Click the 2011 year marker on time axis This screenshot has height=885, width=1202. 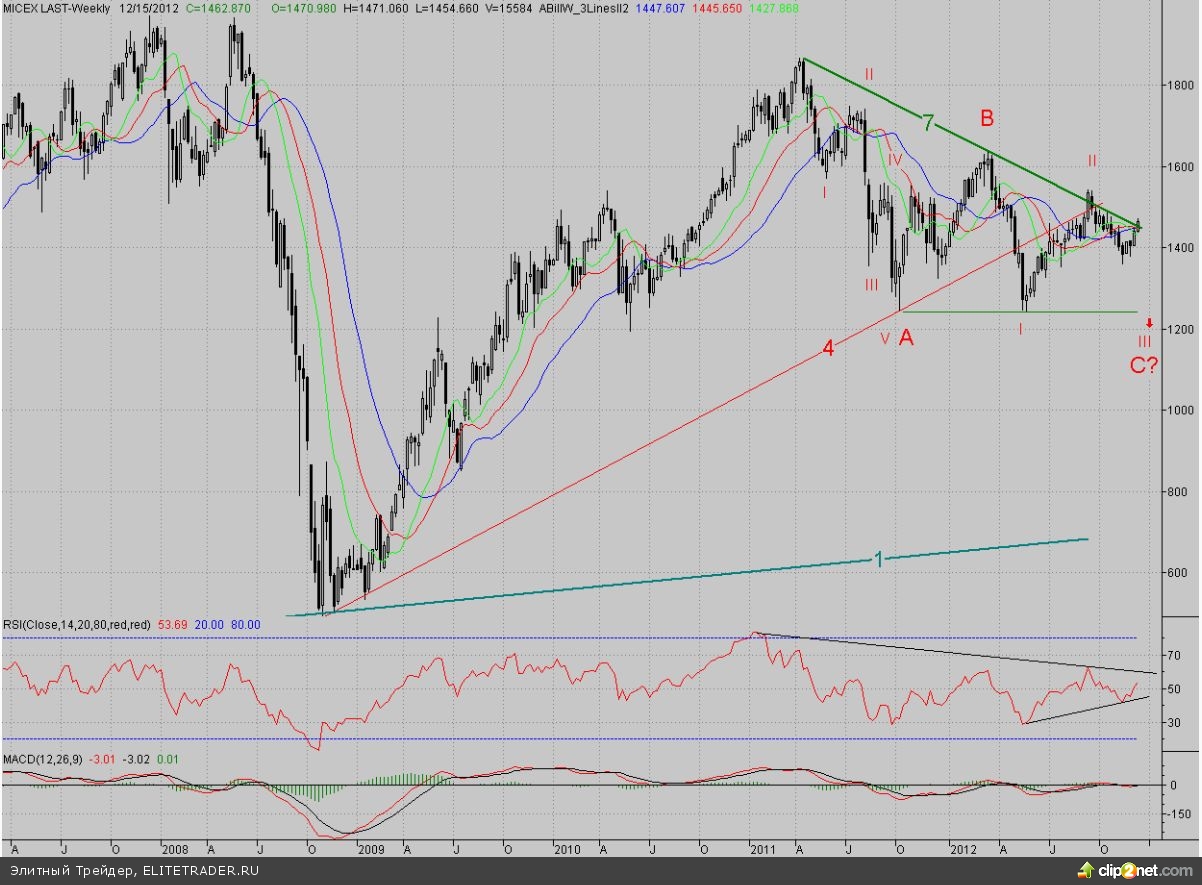tap(764, 850)
